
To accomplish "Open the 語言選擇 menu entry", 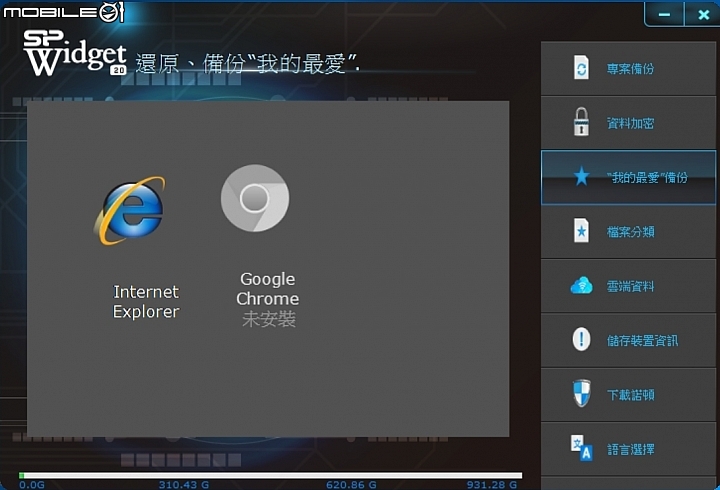I will coord(628,449).
